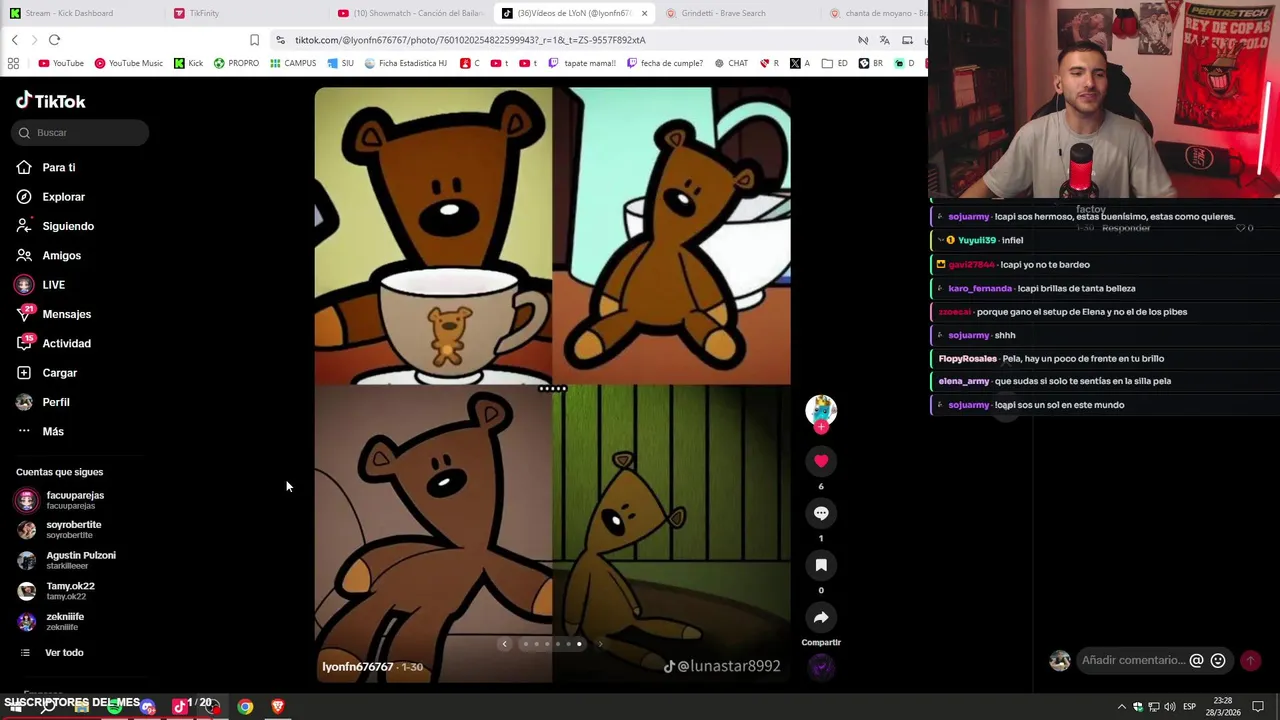The height and width of the screenshot is (720, 1280).
Task: Open the emoji picker smiley icon
Action: click(x=1218, y=660)
